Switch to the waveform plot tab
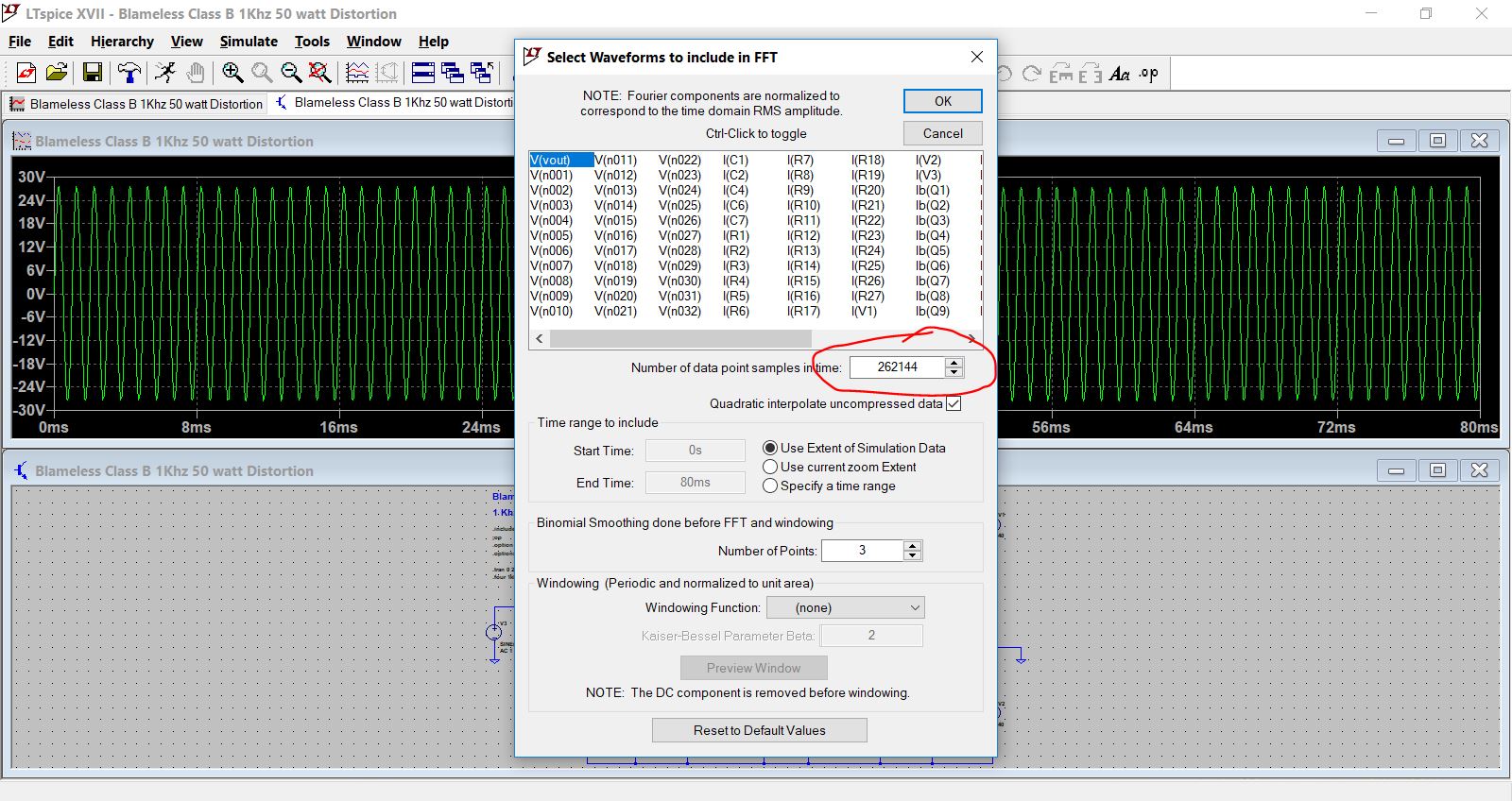This screenshot has height=801, width=1512. 136,103
